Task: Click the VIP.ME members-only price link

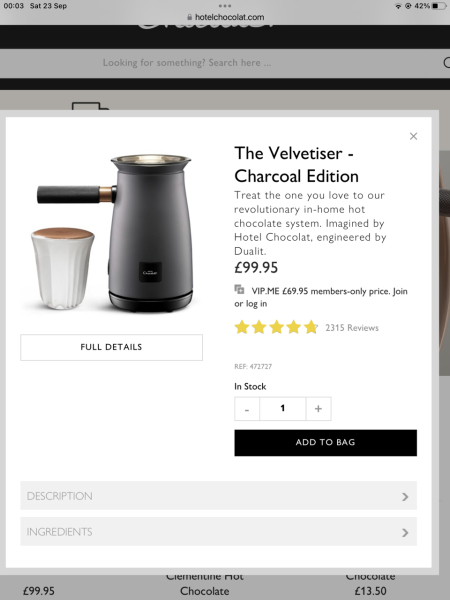Action: 321,297
